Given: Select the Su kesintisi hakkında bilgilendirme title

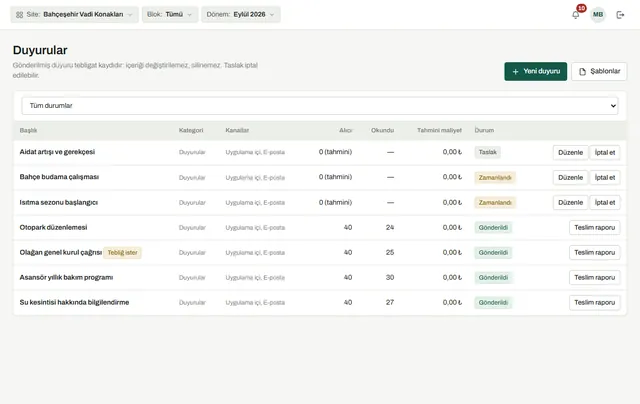Looking at the screenshot, I should [x=74, y=302].
